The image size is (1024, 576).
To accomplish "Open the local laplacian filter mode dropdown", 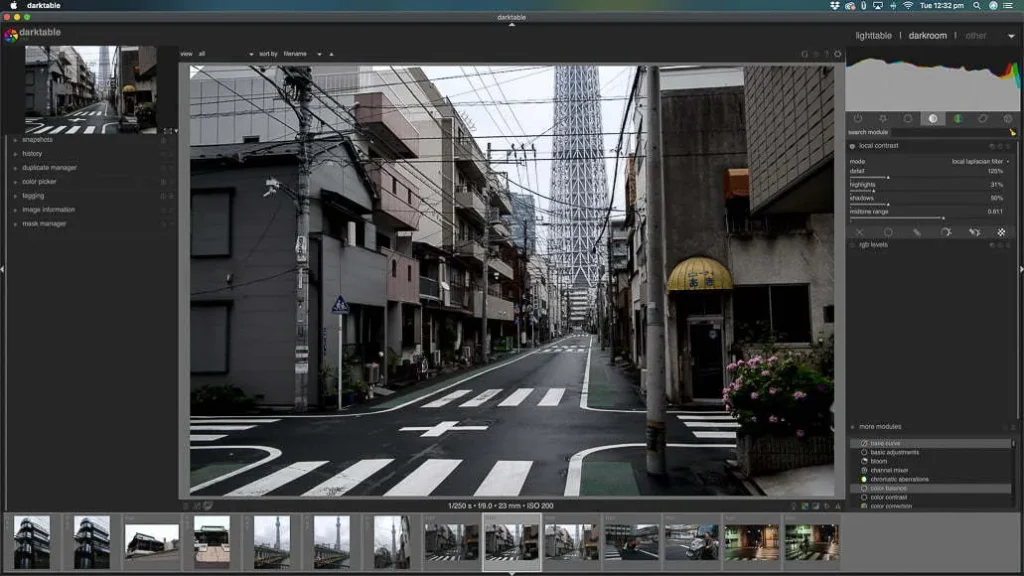I will (979, 161).
